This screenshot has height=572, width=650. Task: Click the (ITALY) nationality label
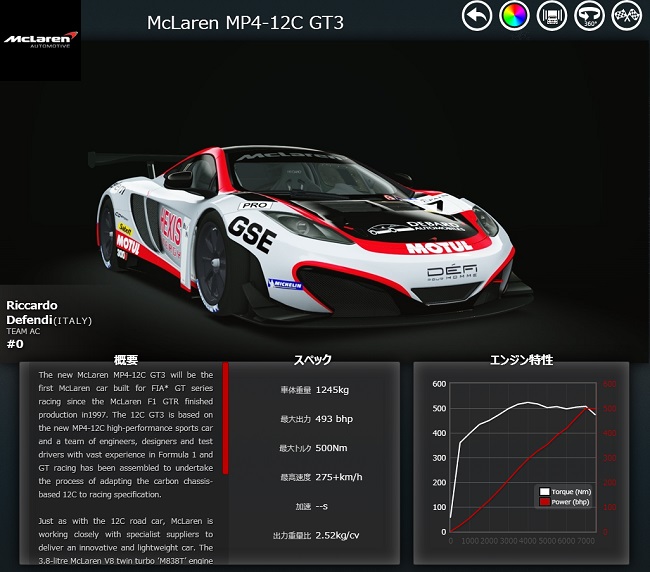73,320
